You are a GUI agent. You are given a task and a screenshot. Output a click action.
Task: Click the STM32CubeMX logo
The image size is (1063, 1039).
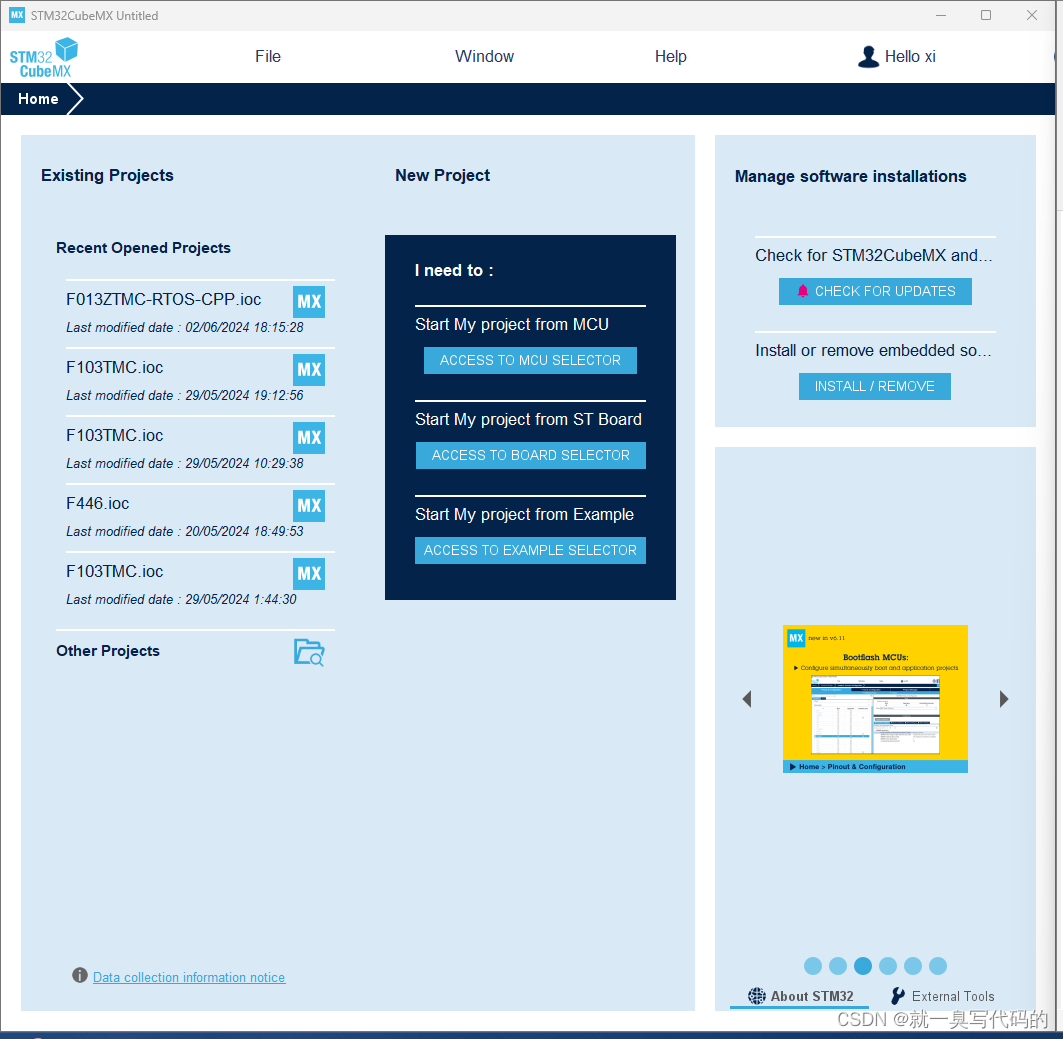pyautogui.click(x=43, y=58)
